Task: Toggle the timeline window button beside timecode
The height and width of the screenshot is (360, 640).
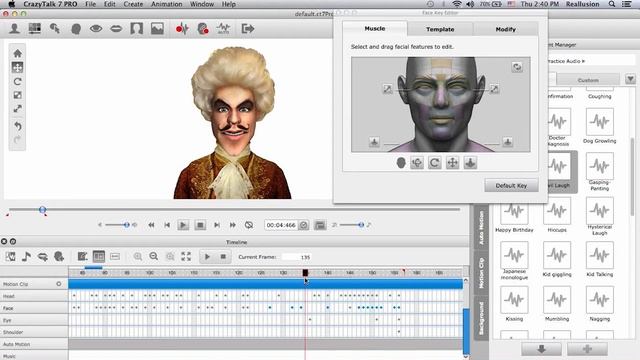Action: pyautogui.click(x=320, y=225)
